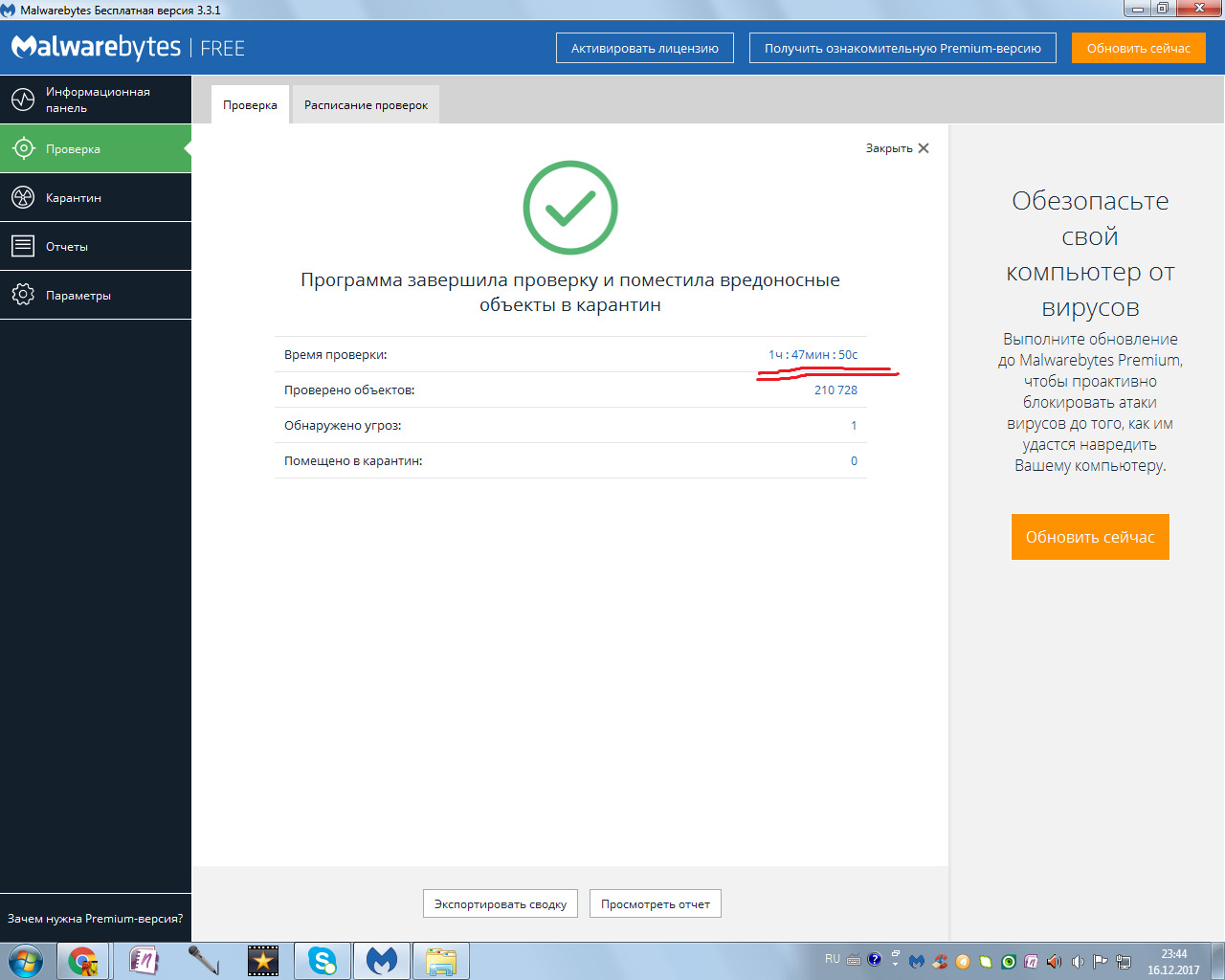Click the Информационная панель pulse icon in sidebar

pyautogui.click(x=23, y=100)
